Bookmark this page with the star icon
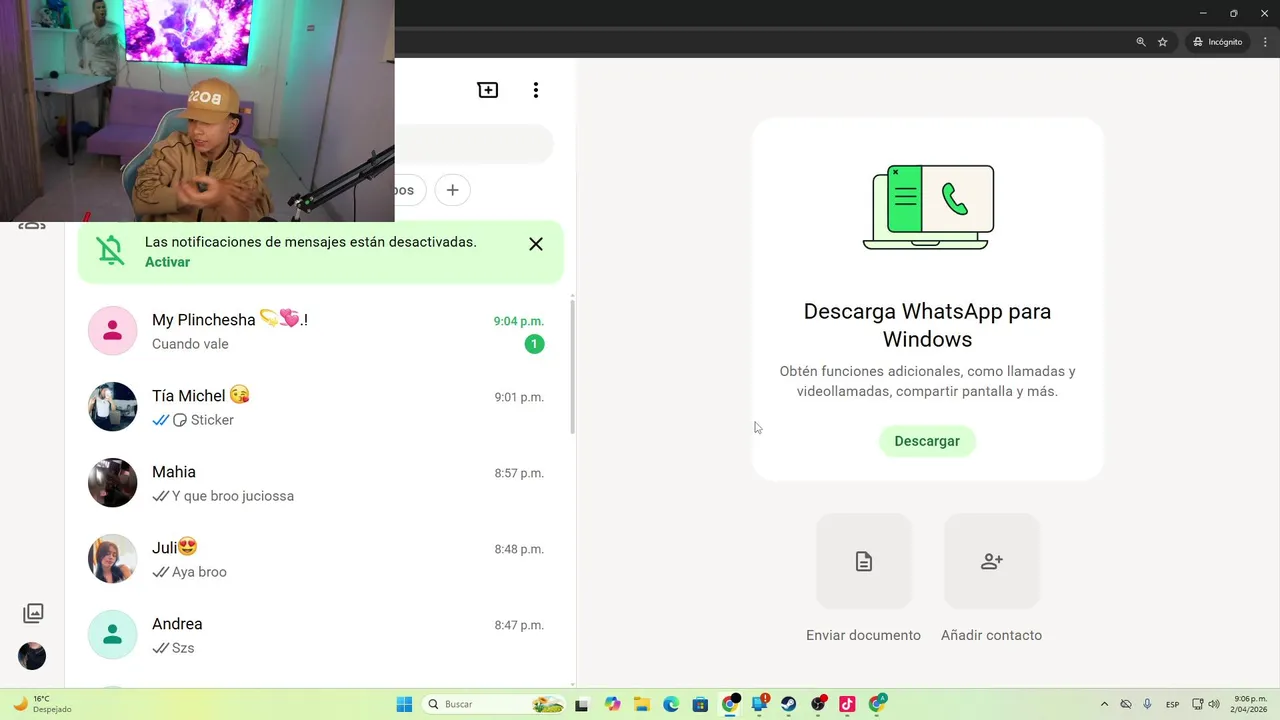This screenshot has height=720, width=1280. [x=1163, y=42]
